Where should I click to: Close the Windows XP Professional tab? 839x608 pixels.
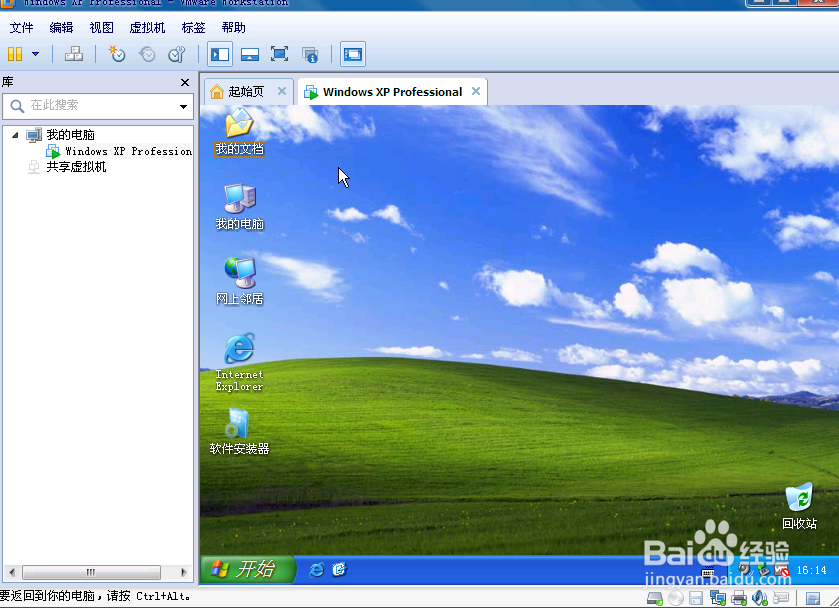pyautogui.click(x=476, y=91)
